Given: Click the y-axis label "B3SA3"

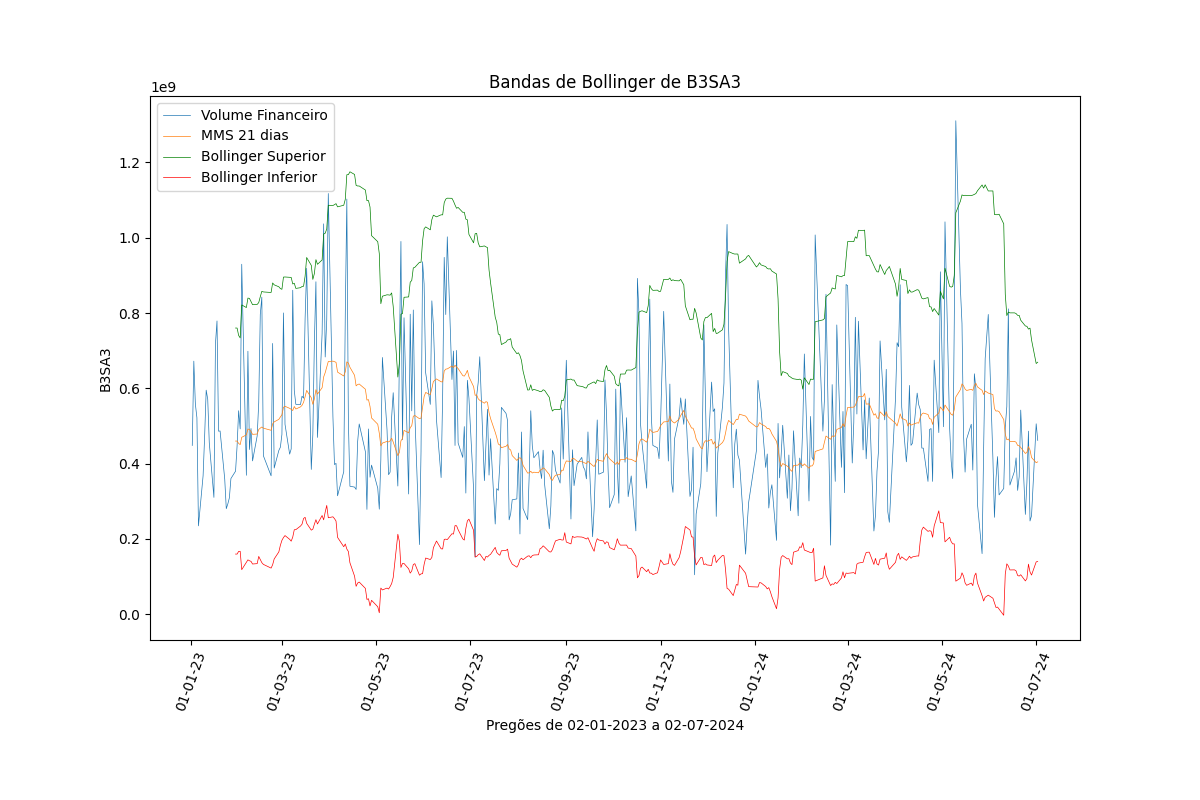Looking at the screenshot, I should click(105, 369).
